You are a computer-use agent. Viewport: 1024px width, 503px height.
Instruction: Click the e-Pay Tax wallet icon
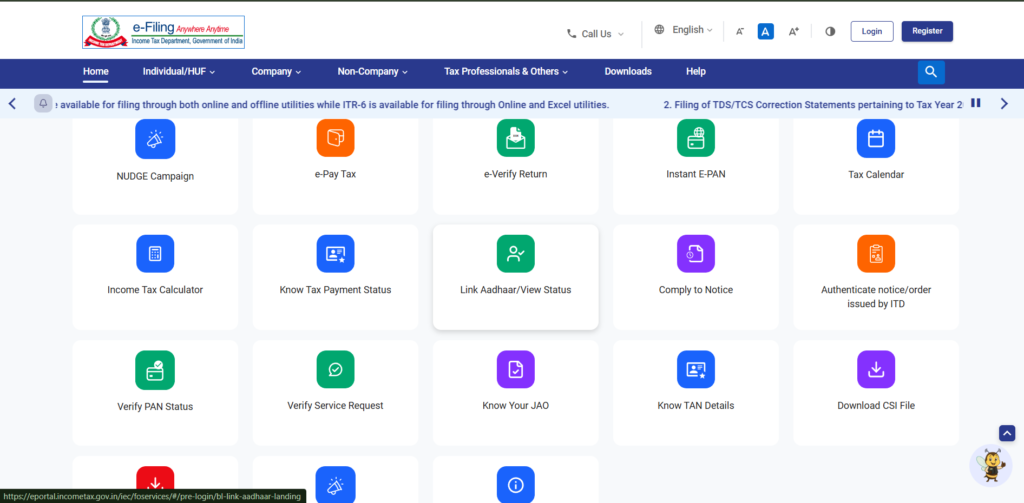tap(336, 138)
